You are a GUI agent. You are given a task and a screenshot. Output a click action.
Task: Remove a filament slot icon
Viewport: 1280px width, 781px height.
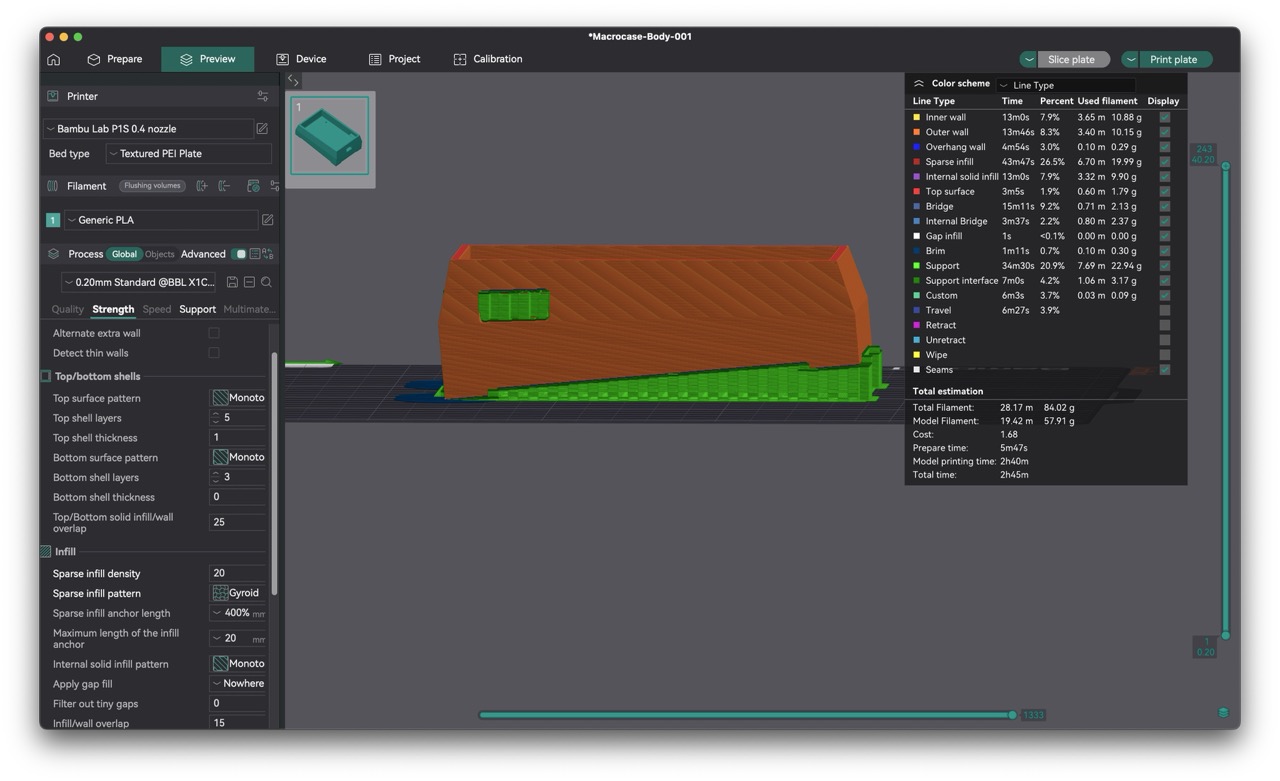coord(224,186)
